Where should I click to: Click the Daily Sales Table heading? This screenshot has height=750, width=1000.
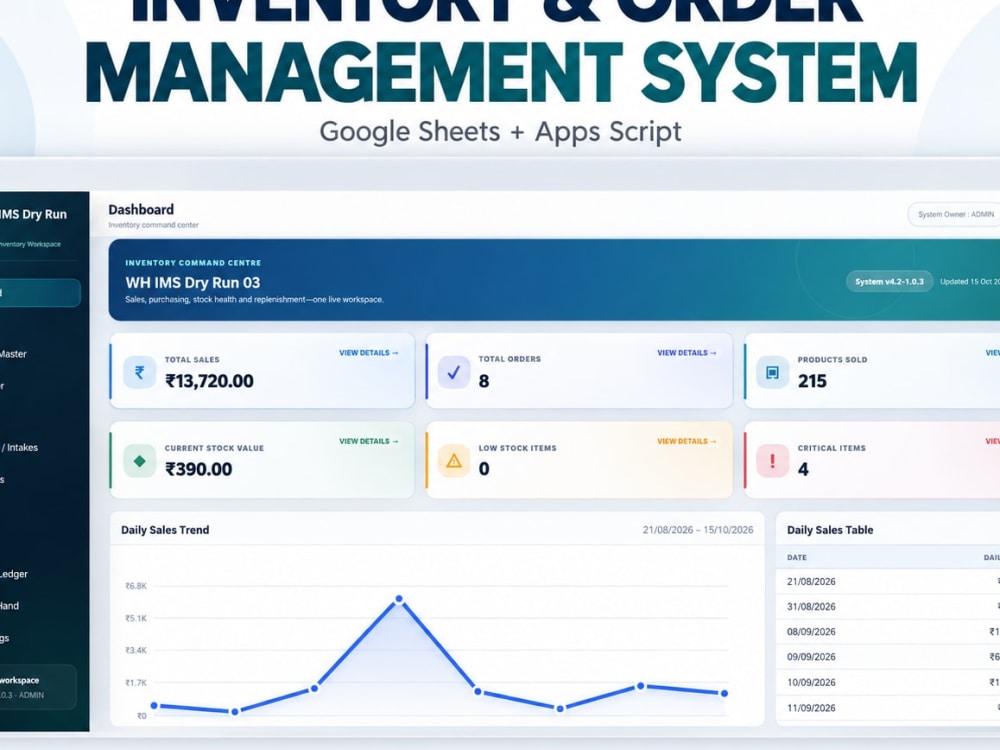[830, 530]
